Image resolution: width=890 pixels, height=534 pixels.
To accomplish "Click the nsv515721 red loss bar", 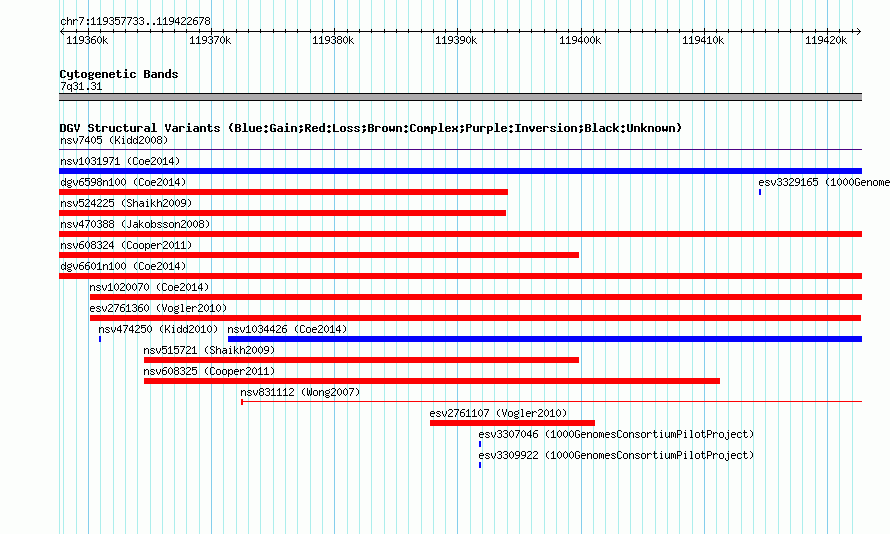I will [361, 360].
